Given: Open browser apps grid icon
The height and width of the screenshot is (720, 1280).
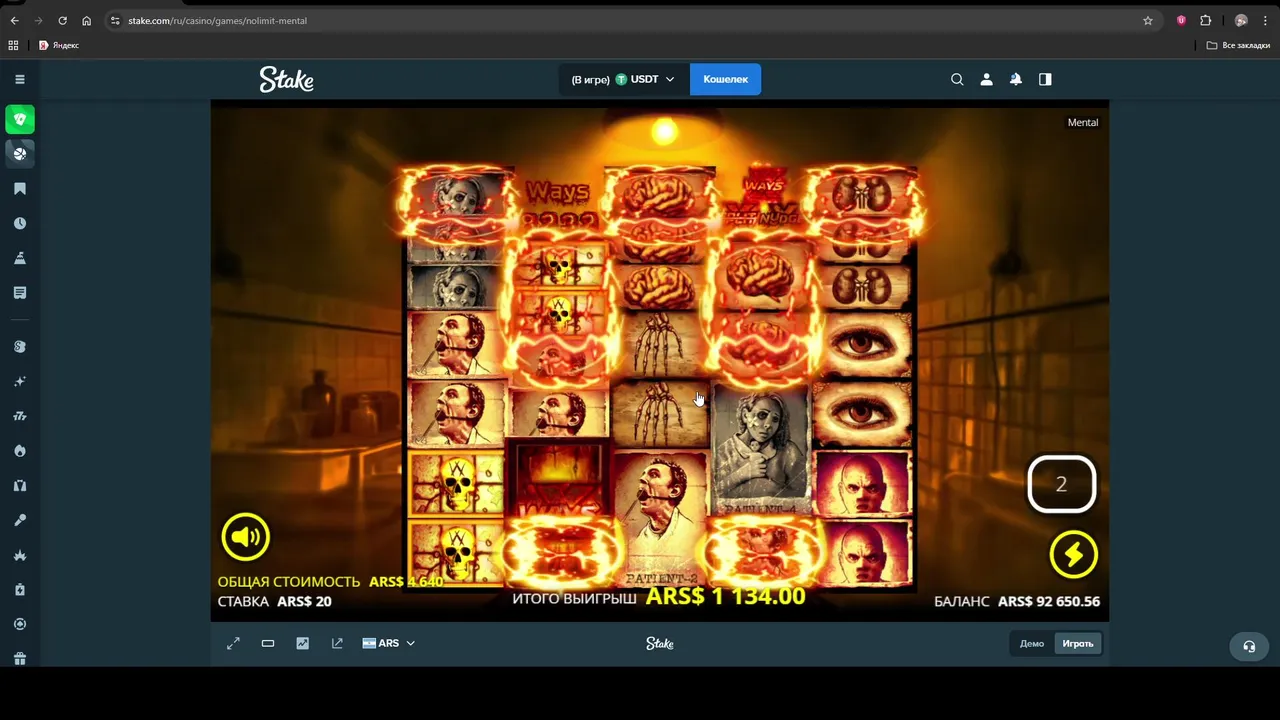Looking at the screenshot, I should pyautogui.click(x=13, y=45).
